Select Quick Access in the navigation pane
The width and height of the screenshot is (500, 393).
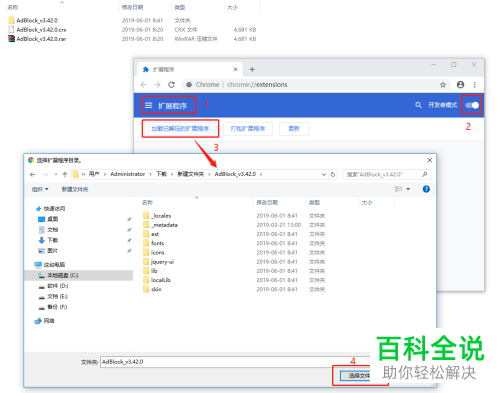click(51, 209)
